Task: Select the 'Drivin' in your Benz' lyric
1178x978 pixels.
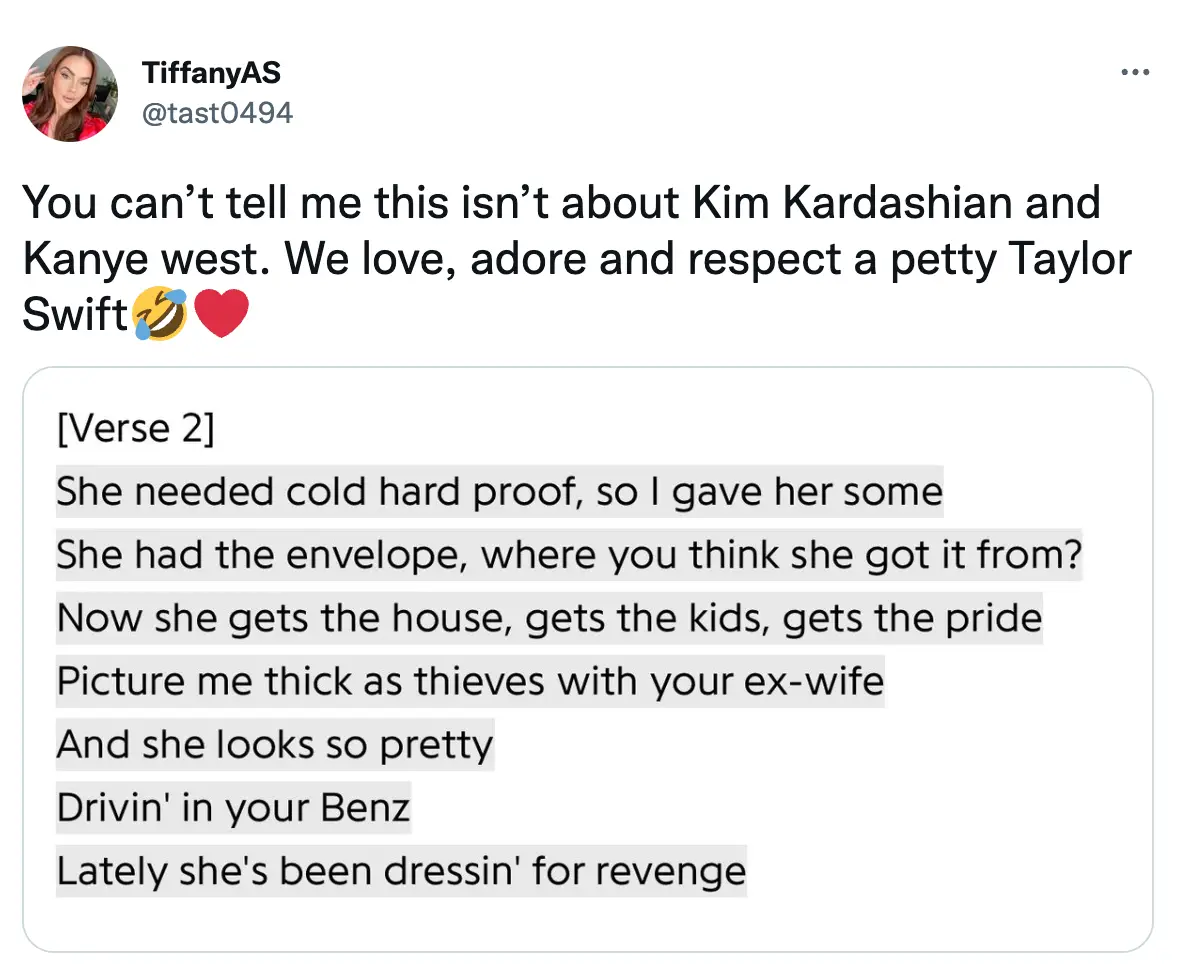Action: click(x=232, y=808)
